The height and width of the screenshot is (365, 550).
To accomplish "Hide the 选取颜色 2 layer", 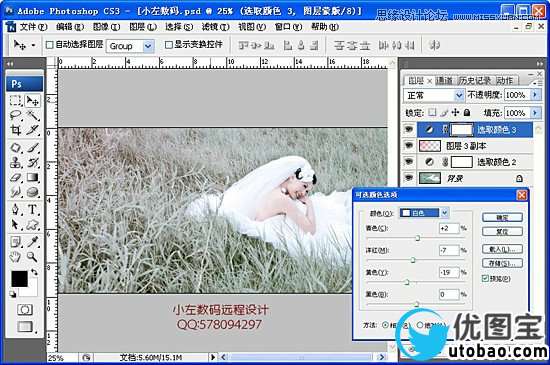I will coord(409,162).
